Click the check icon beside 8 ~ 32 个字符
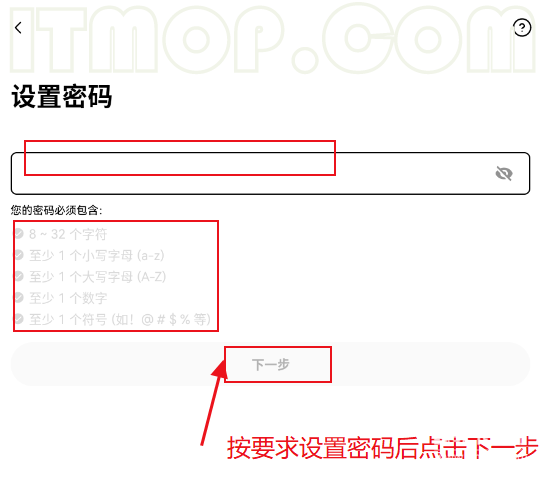Screen dimensions: 542x477 19,234
